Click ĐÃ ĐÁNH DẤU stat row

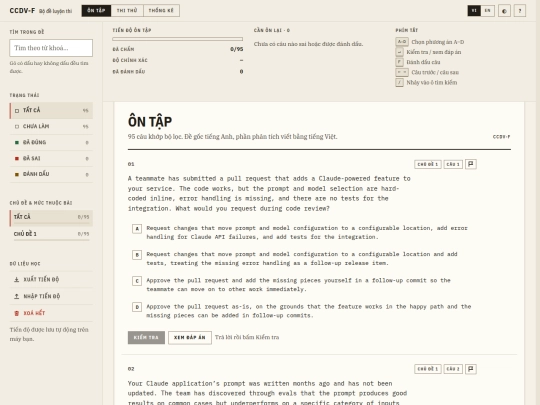(x=178, y=72)
